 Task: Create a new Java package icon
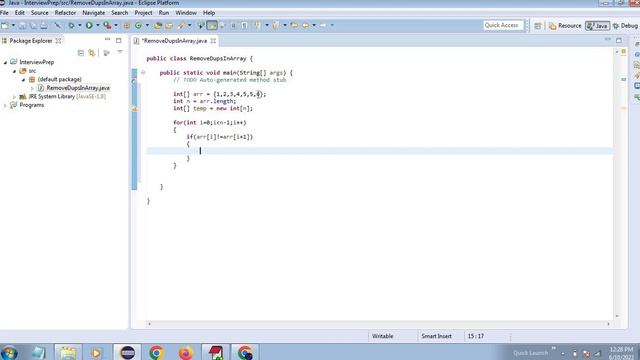point(127,25)
